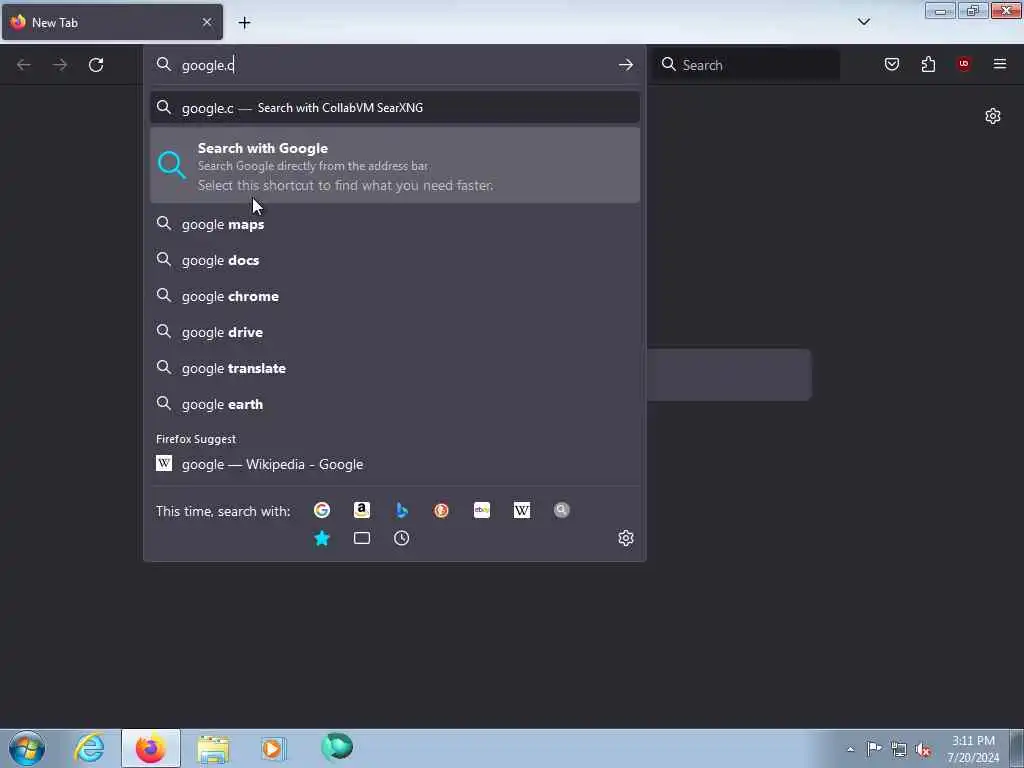Open search settings gear in dropdown
The height and width of the screenshot is (768, 1024).
(x=626, y=538)
